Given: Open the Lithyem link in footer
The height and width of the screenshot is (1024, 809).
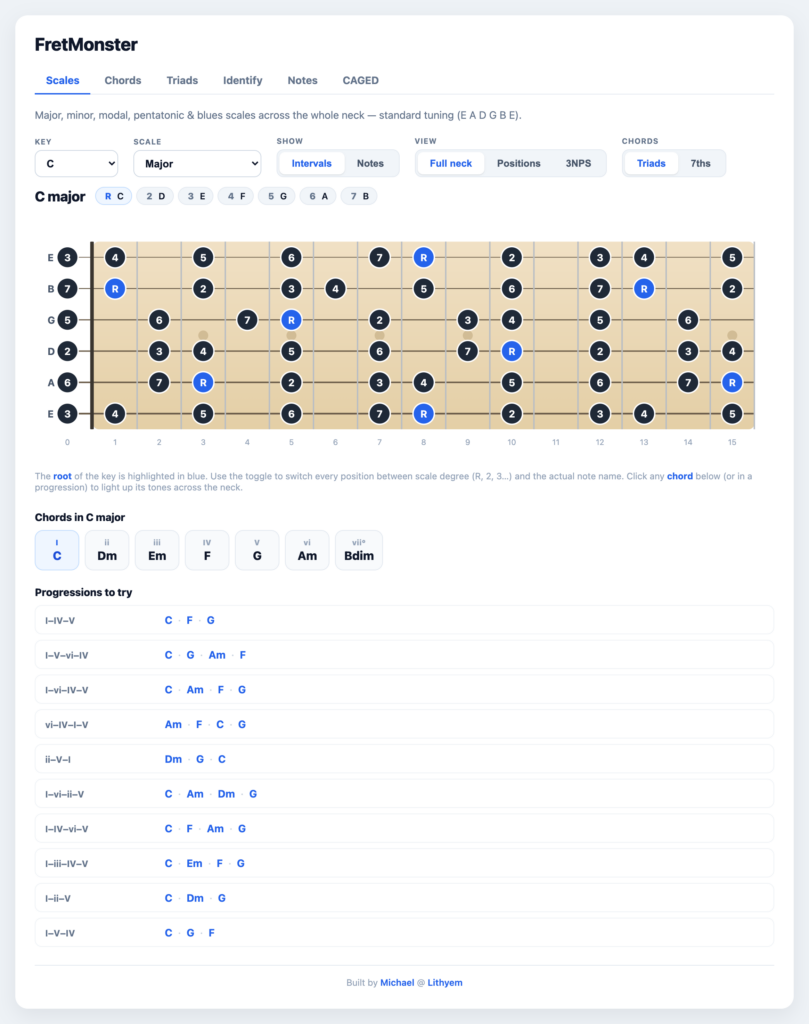Looking at the screenshot, I should point(445,983).
